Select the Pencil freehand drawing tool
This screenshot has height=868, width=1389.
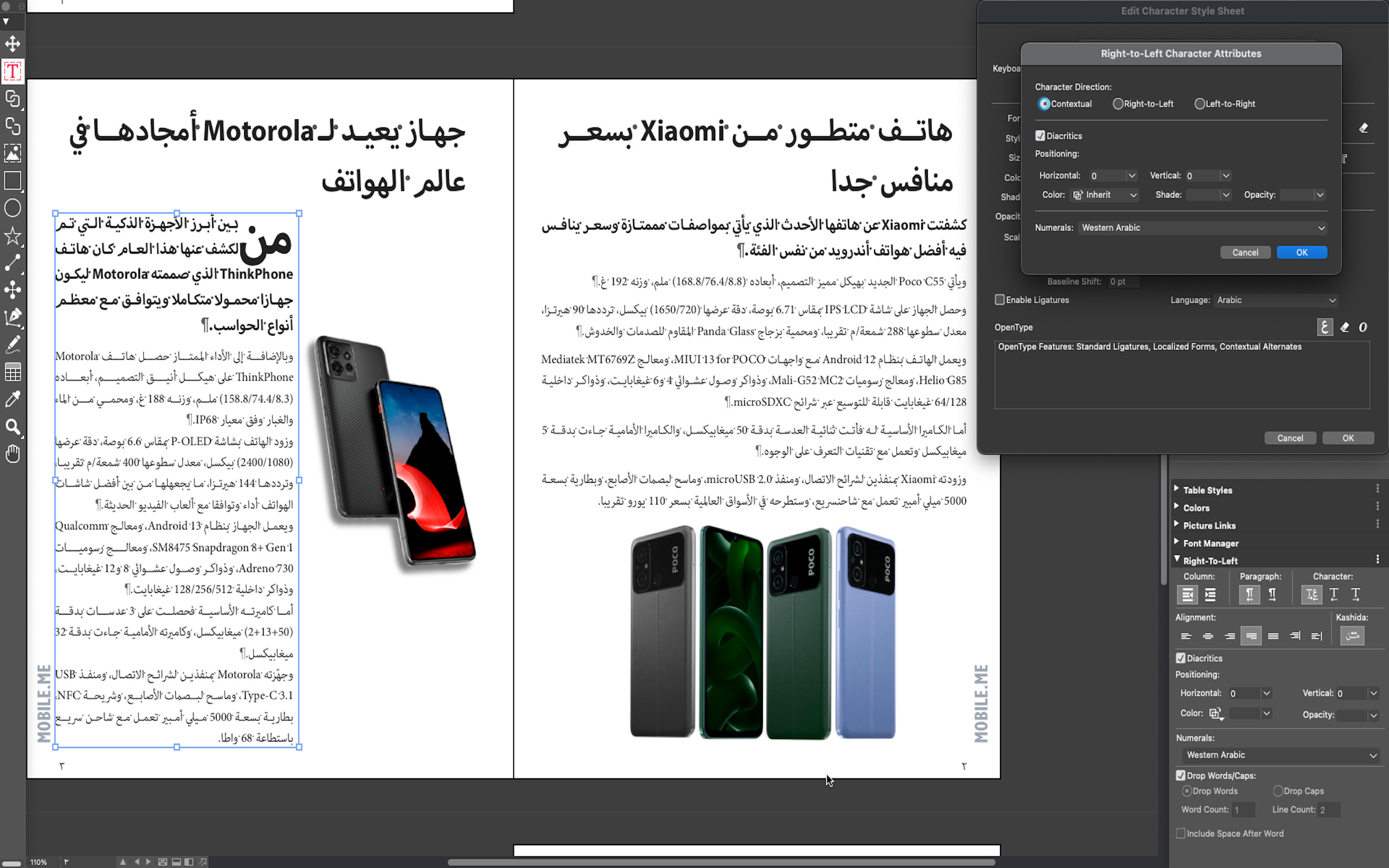click(12, 344)
